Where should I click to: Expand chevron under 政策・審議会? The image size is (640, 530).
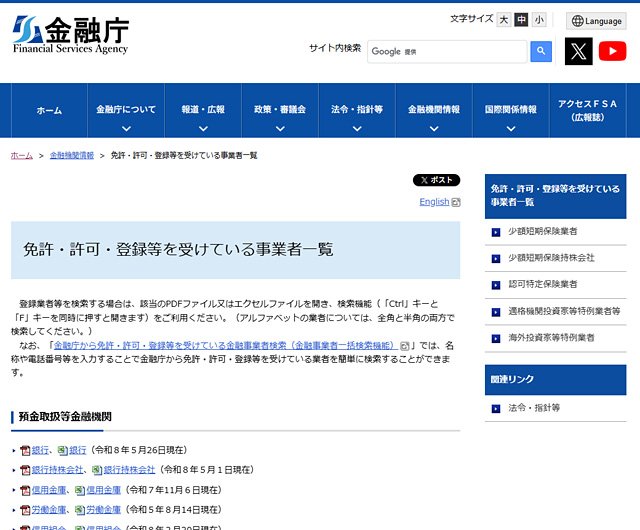point(280,129)
